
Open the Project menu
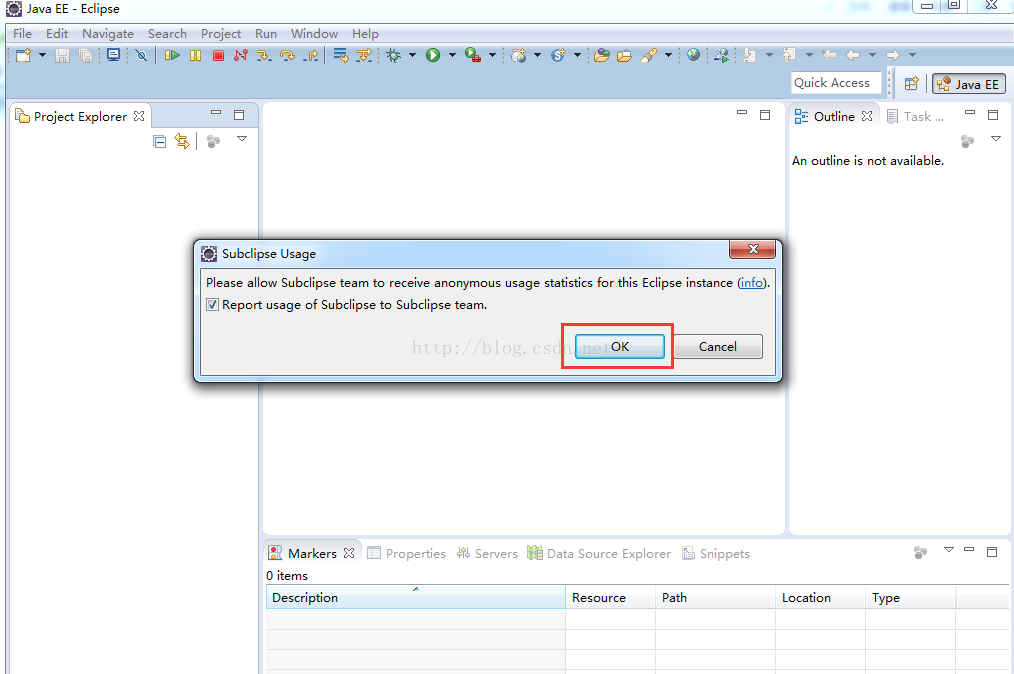click(x=221, y=34)
